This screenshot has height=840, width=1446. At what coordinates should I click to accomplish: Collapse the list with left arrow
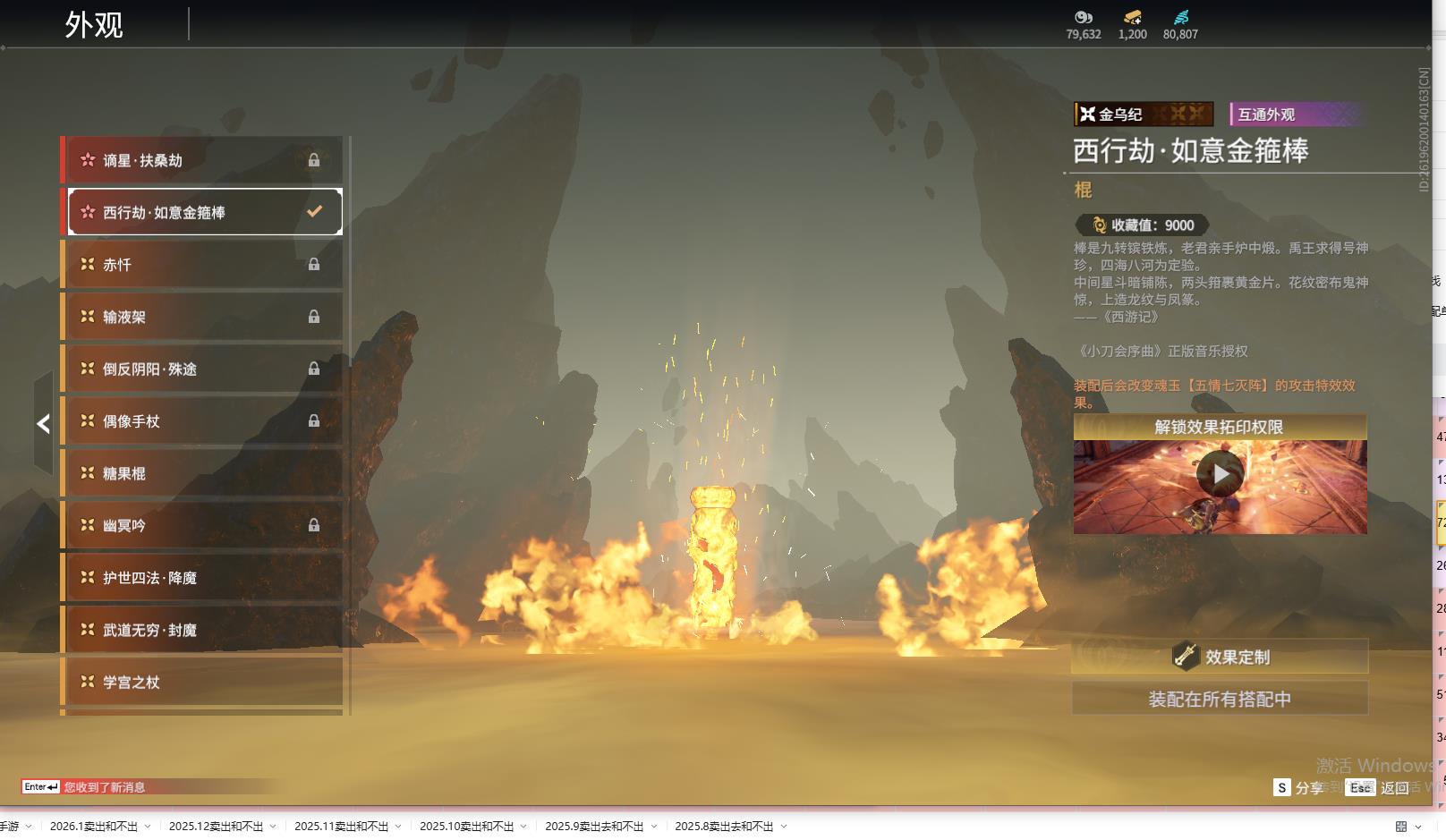(x=43, y=424)
